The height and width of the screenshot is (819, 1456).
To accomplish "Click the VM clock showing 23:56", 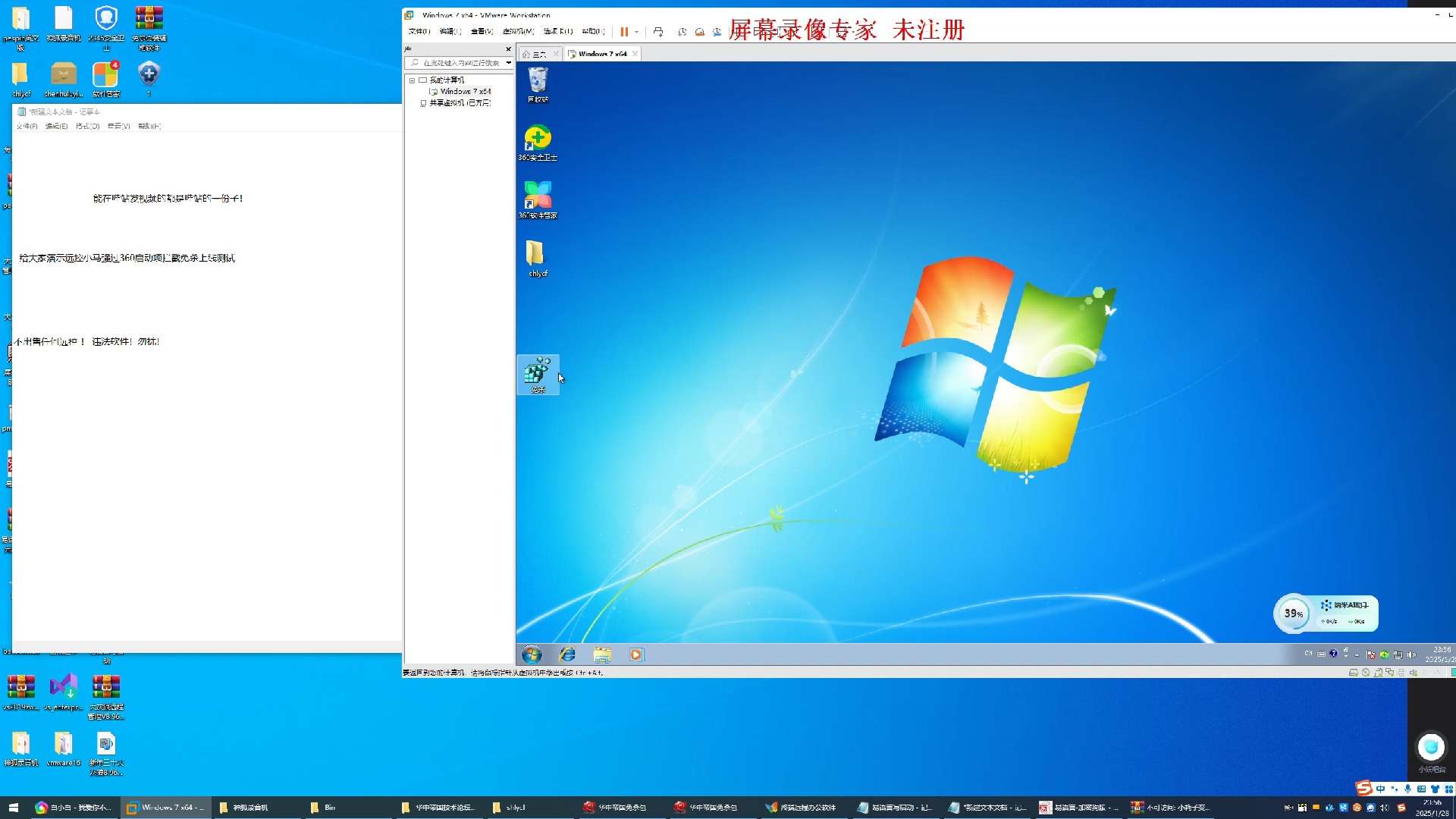I will click(x=1439, y=654).
